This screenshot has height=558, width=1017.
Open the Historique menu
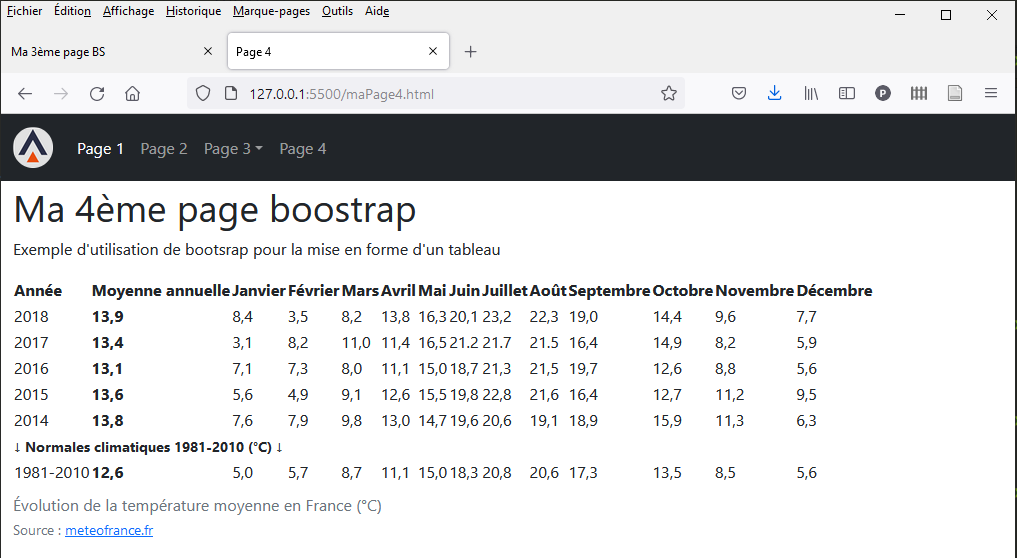[193, 11]
